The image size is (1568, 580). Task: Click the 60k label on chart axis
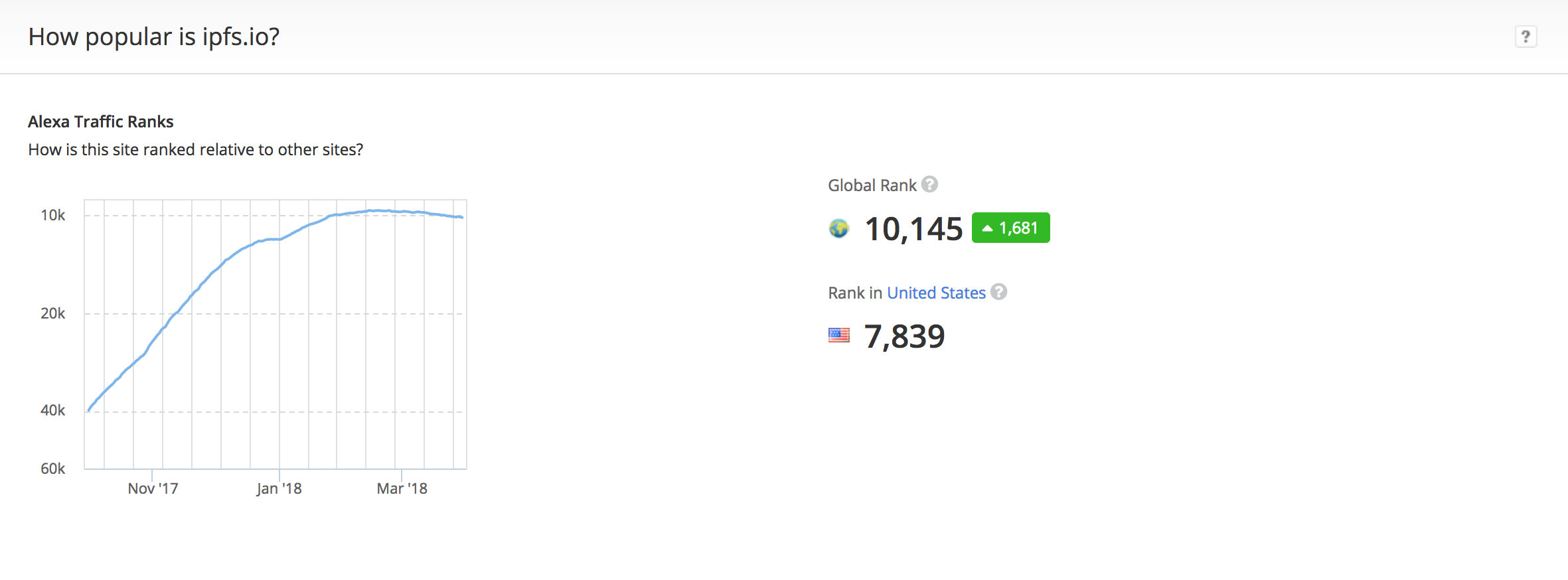(x=53, y=469)
